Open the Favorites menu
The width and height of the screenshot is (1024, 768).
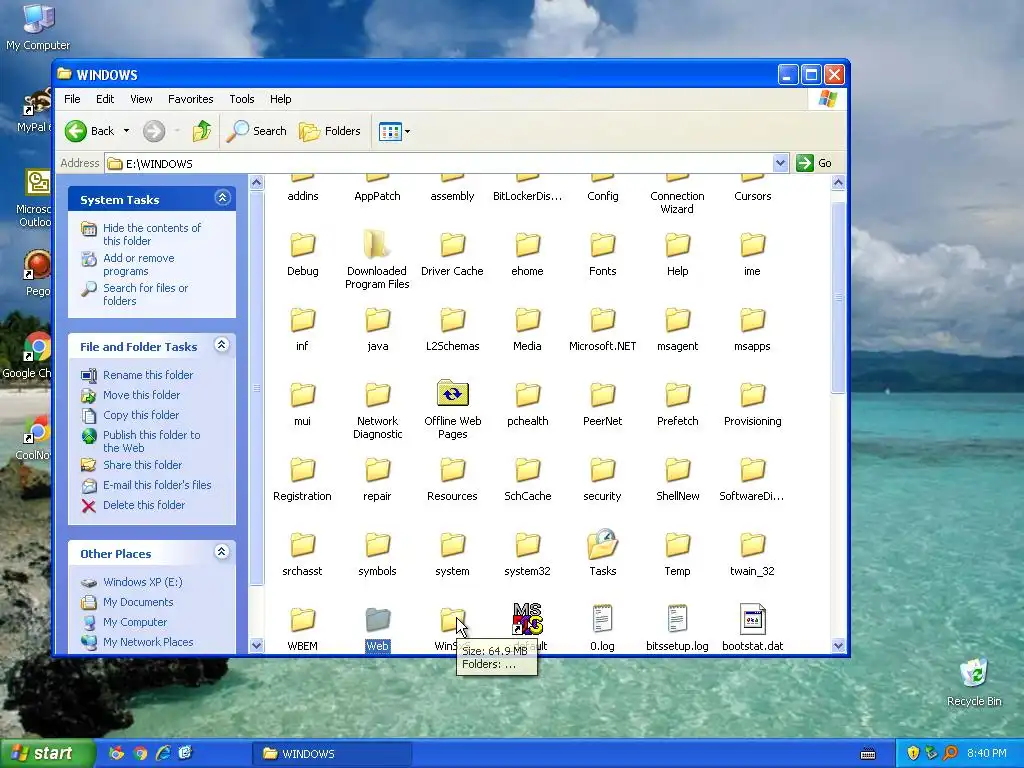pos(191,99)
